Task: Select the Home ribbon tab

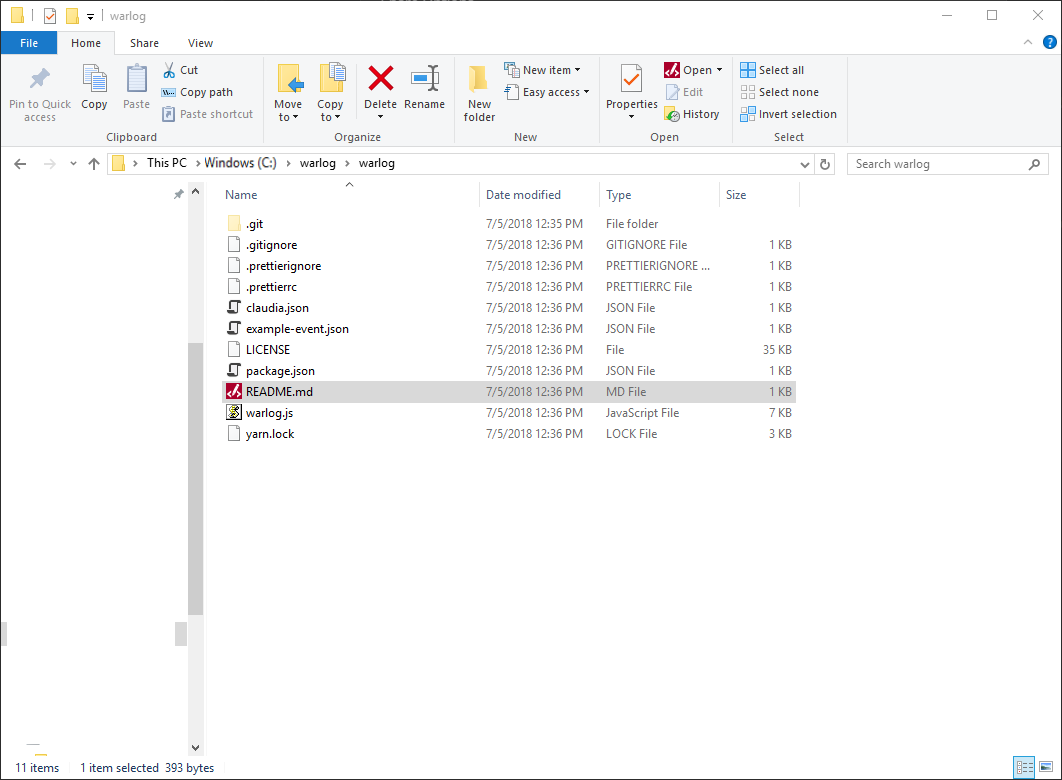Action: pos(86,43)
